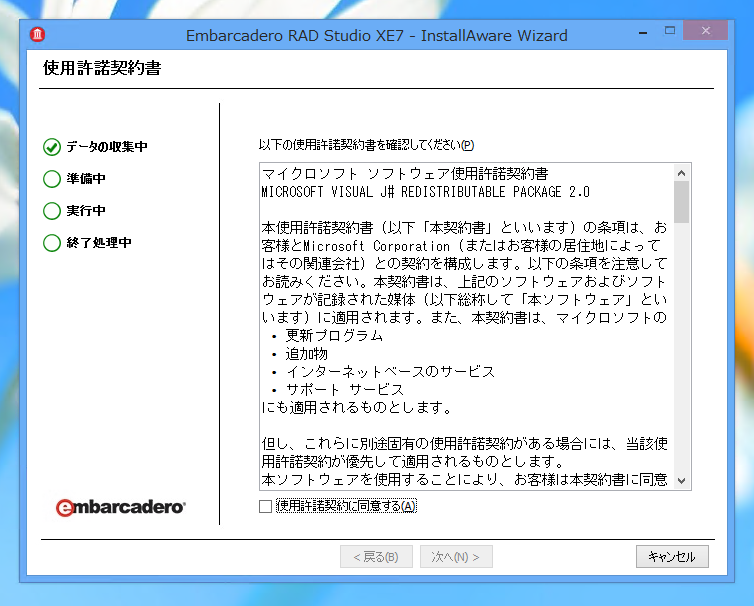Image resolution: width=754 pixels, height=606 pixels.
Task: Click the empty circle beside 終了処理中
Action: coord(52,243)
